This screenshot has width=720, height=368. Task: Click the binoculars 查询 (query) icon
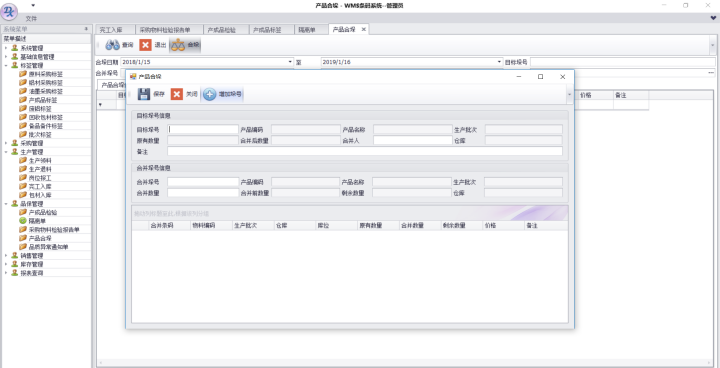(x=112, y=45)
